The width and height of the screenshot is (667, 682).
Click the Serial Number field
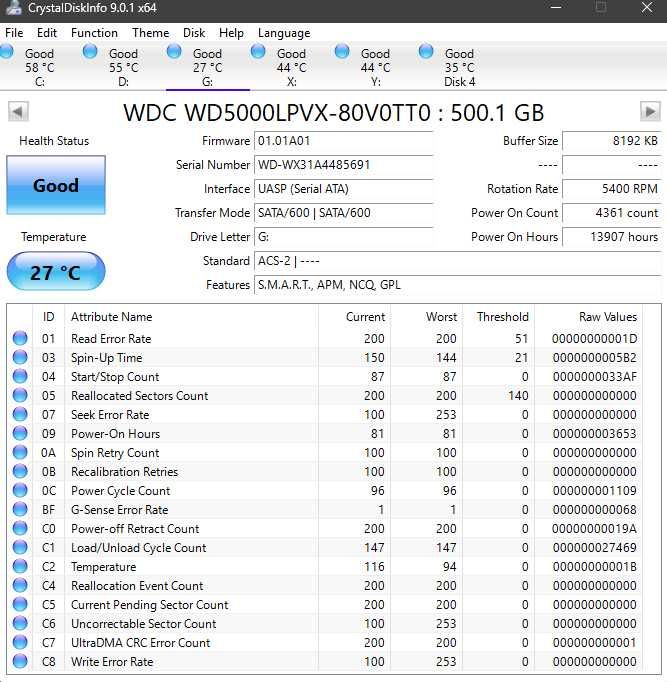coord(344,165)
